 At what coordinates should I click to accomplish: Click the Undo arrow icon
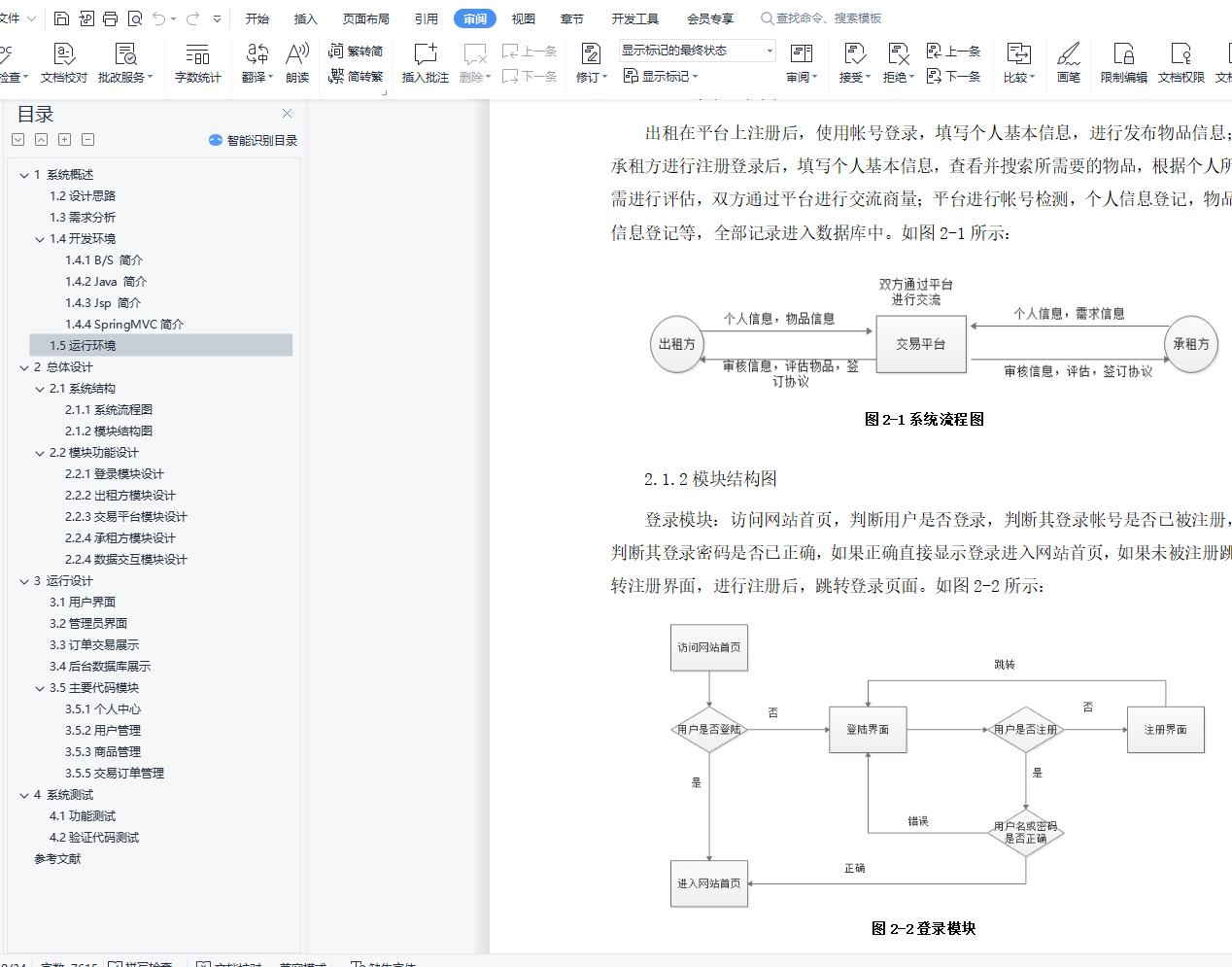(x=159, y=18)
